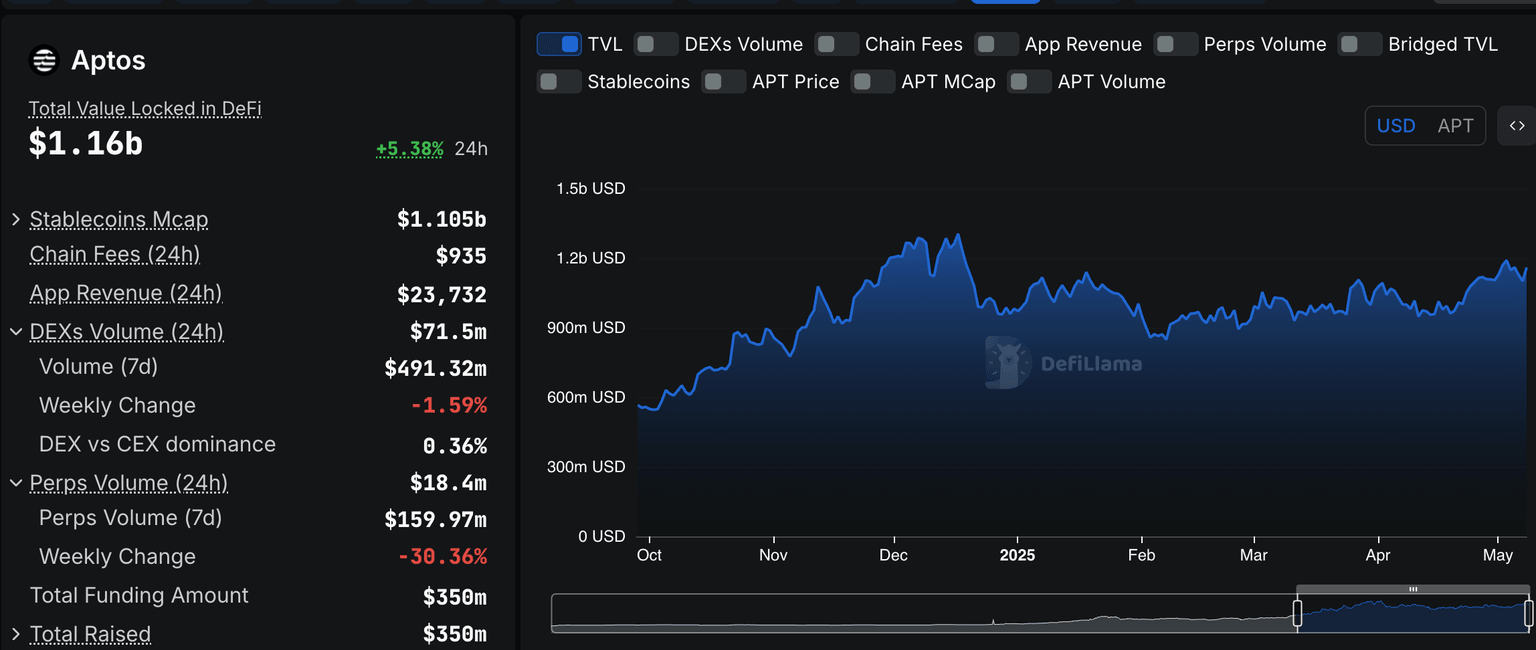Click the Total Value Locked in DeFi label

coord(145,109)
